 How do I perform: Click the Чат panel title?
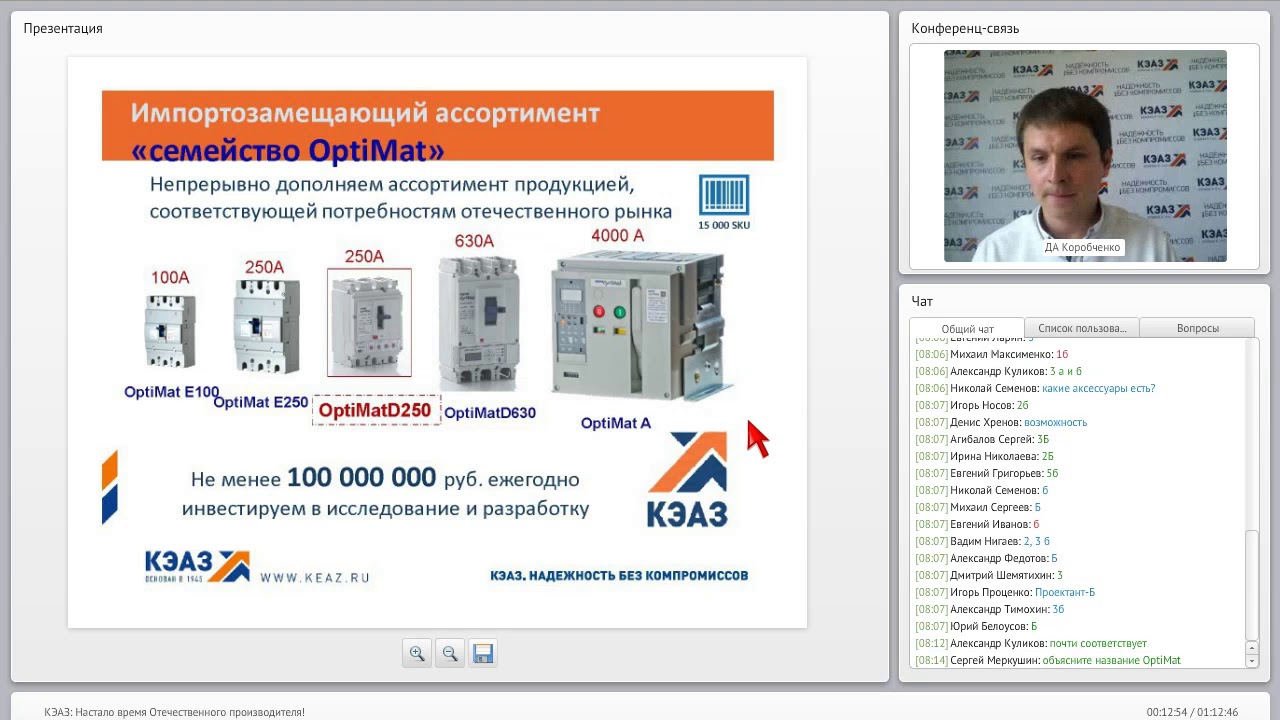pyautogui.click(x=922, y=301)
